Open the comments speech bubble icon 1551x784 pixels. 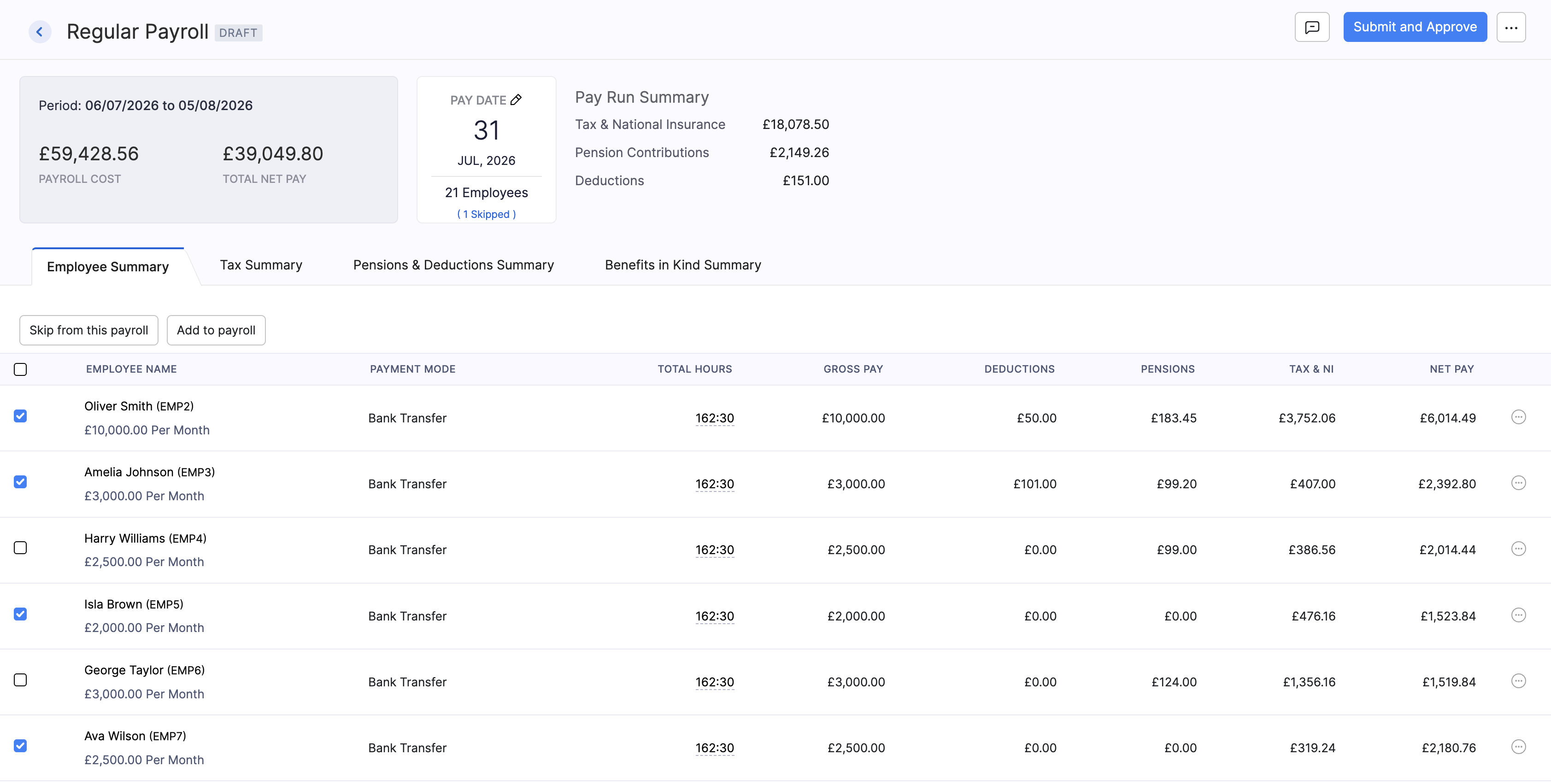pos(1312,27)
